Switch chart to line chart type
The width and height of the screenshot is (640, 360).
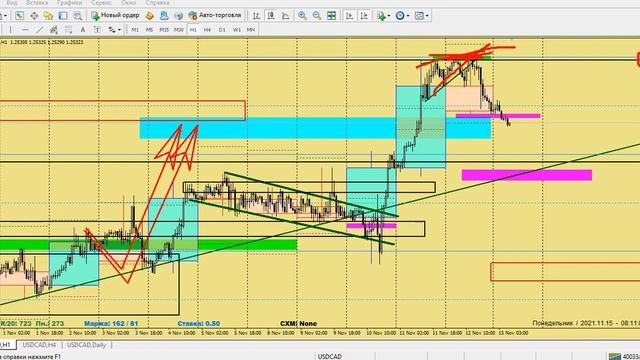286,16
